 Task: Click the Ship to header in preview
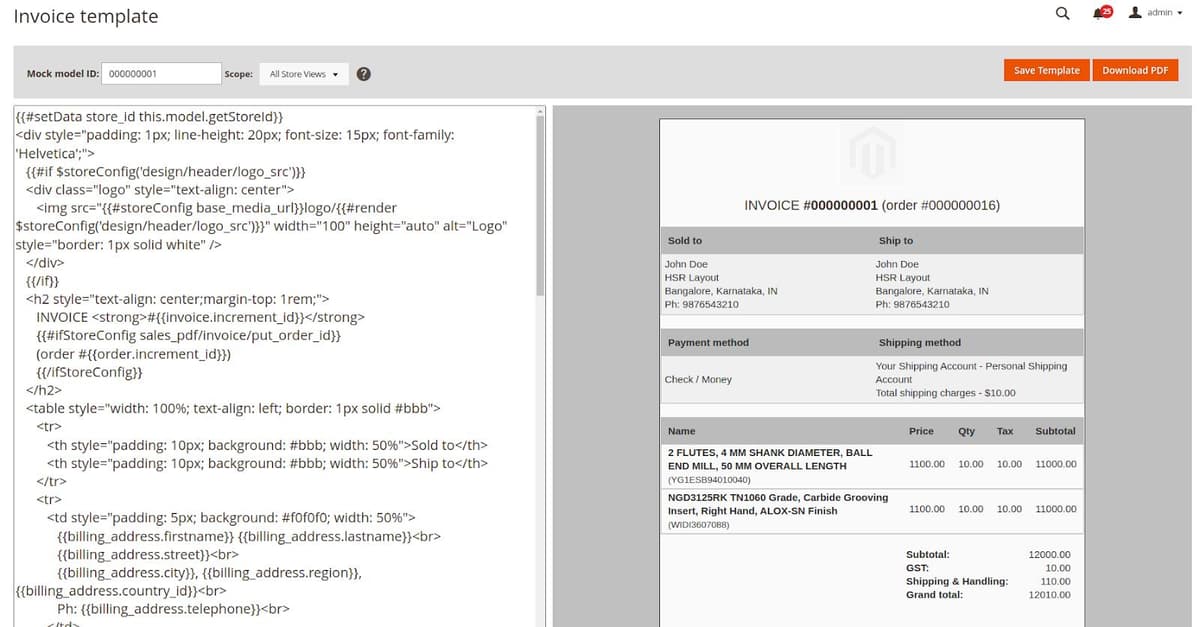click(x=896, y=241)
